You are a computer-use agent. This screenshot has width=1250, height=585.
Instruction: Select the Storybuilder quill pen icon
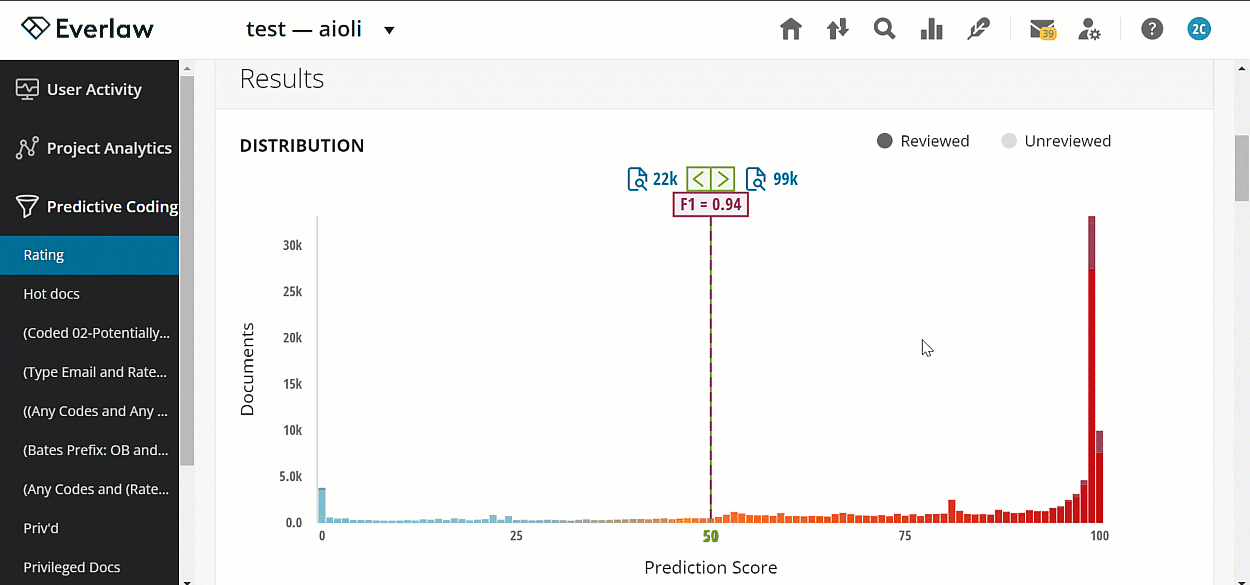[978, 29]
